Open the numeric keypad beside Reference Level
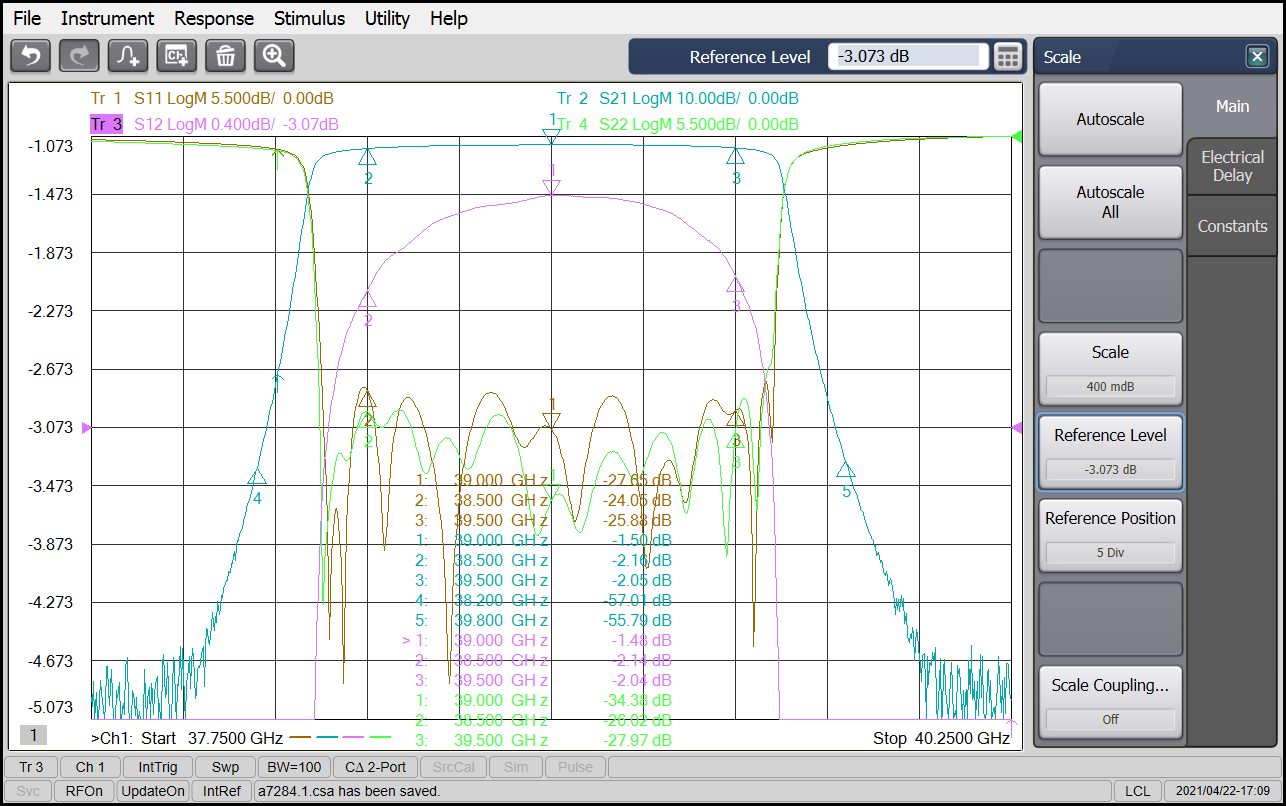1286x806 pixels. pyautogui.click(x=1008, y=57)
